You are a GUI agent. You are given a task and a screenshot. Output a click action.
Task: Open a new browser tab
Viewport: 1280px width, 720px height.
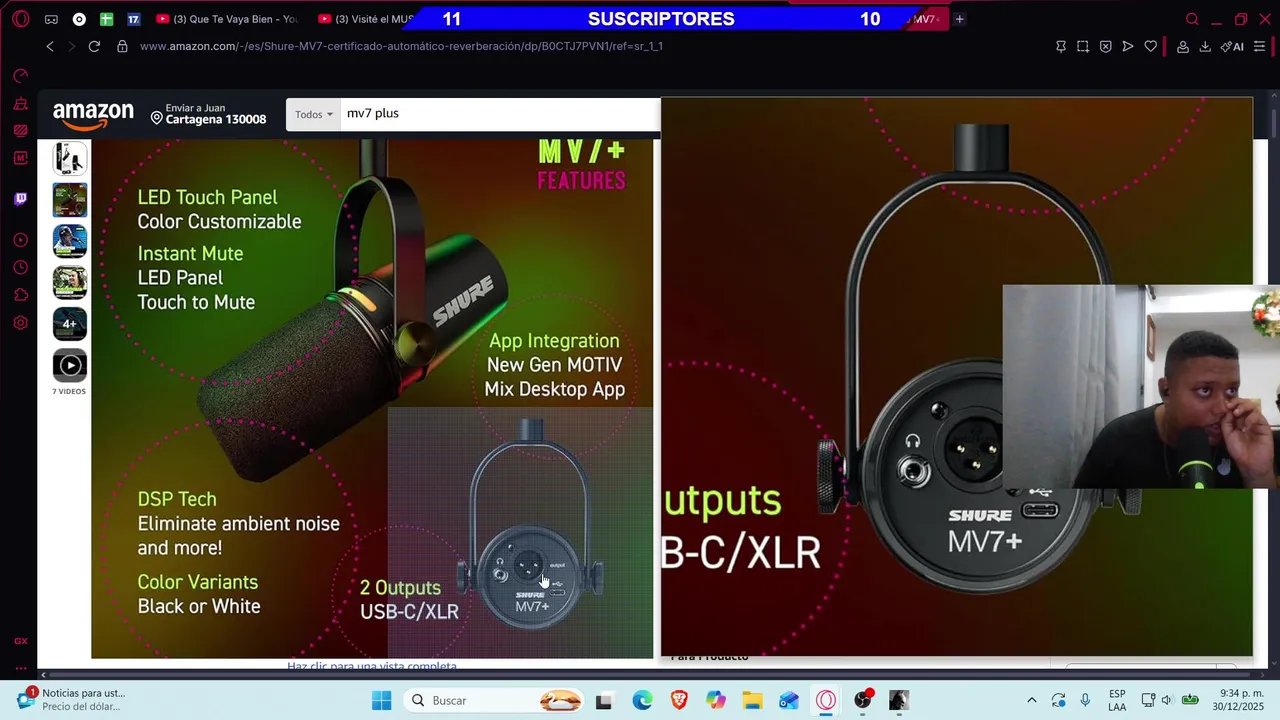[959, 19]
